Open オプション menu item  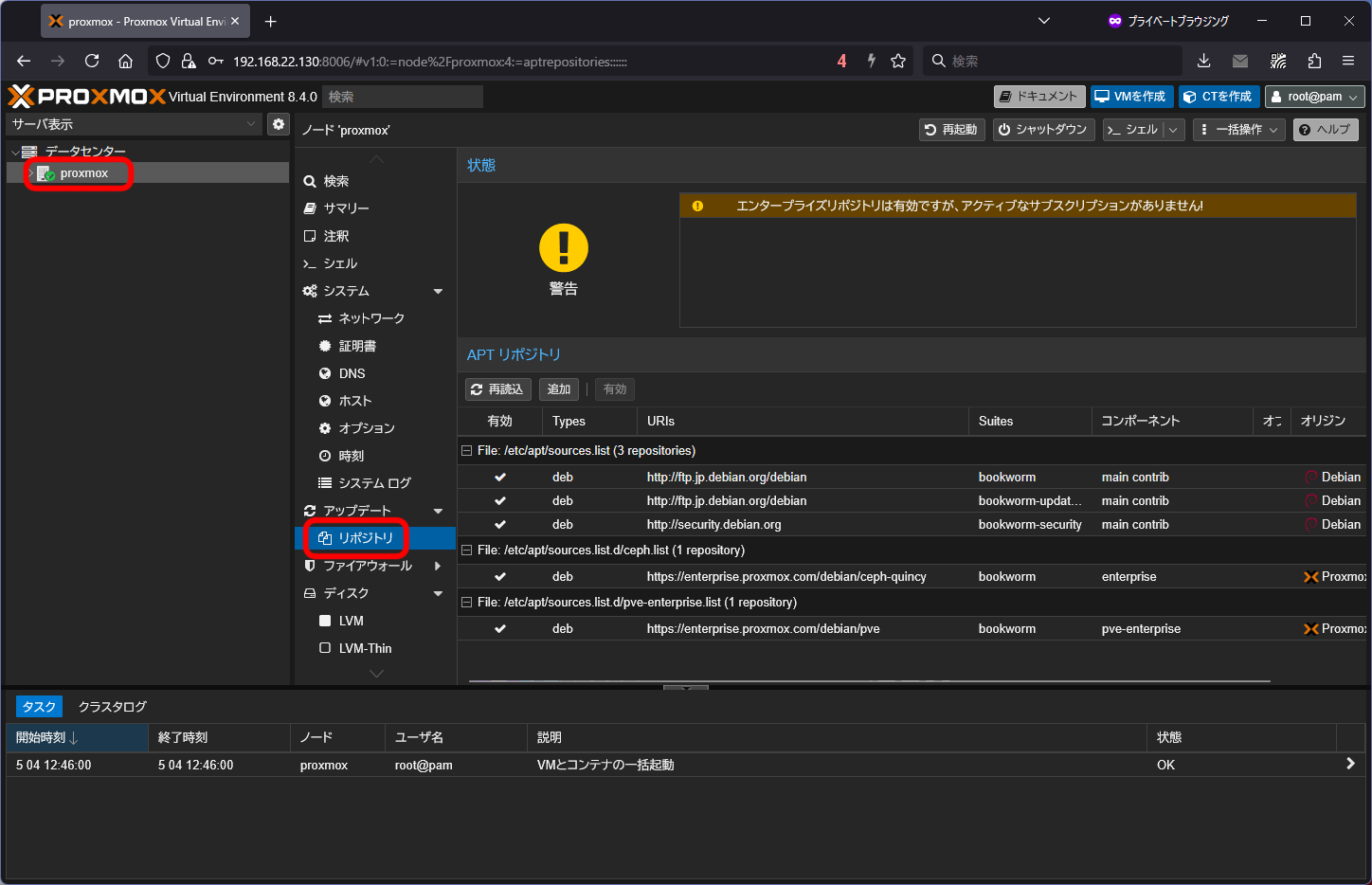375,428
